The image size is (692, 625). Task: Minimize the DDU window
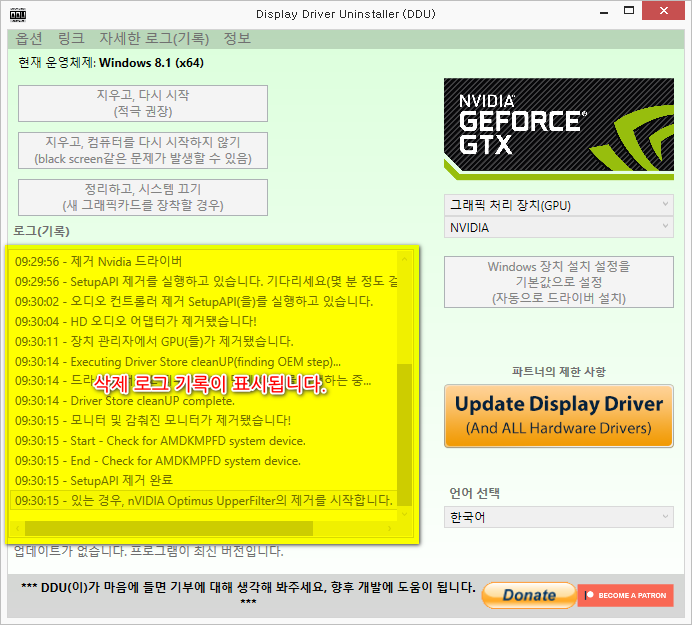(x=604, y=12)
